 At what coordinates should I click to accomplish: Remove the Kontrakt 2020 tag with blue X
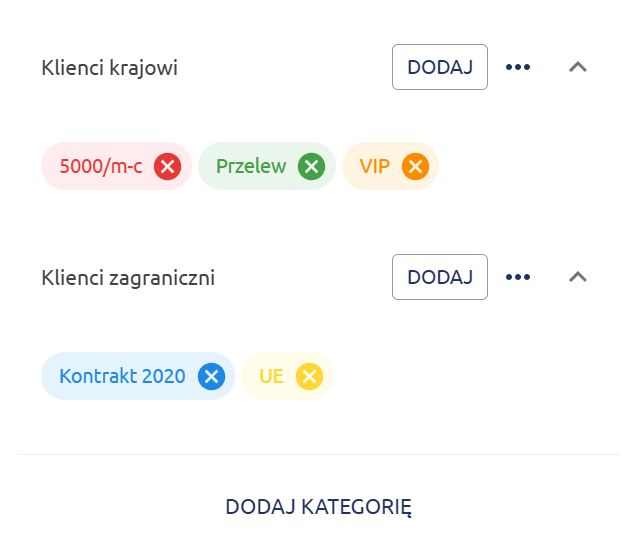click(x=211, y=376)
